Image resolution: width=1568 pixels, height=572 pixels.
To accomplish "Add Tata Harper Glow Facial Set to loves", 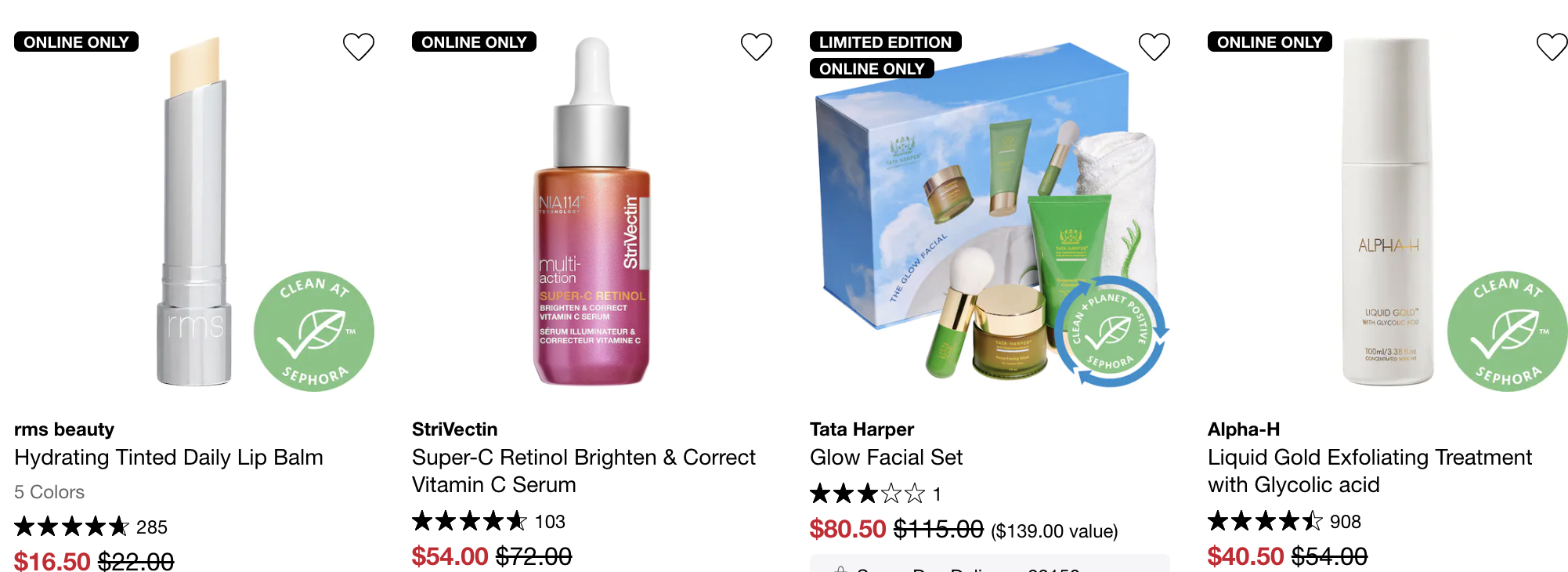I will pyautogui.click(x=1154, y=47).
